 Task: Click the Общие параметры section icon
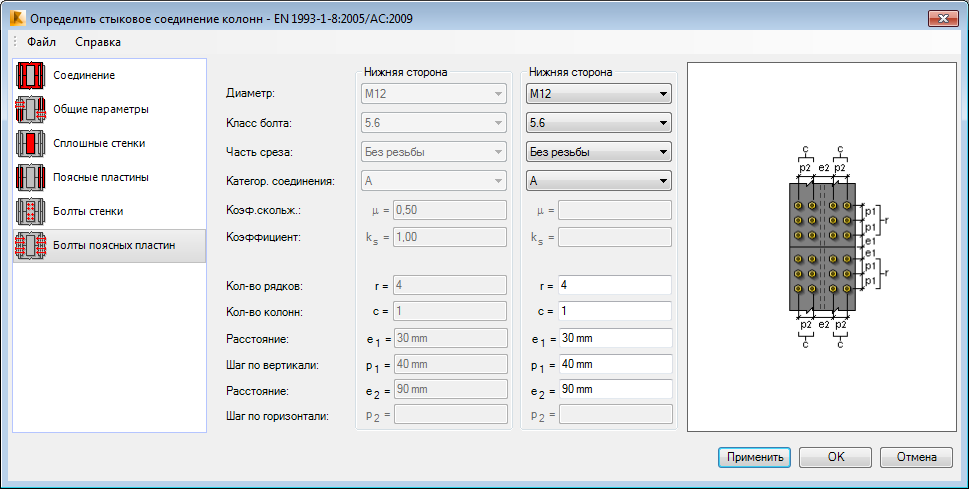point(32,109)
